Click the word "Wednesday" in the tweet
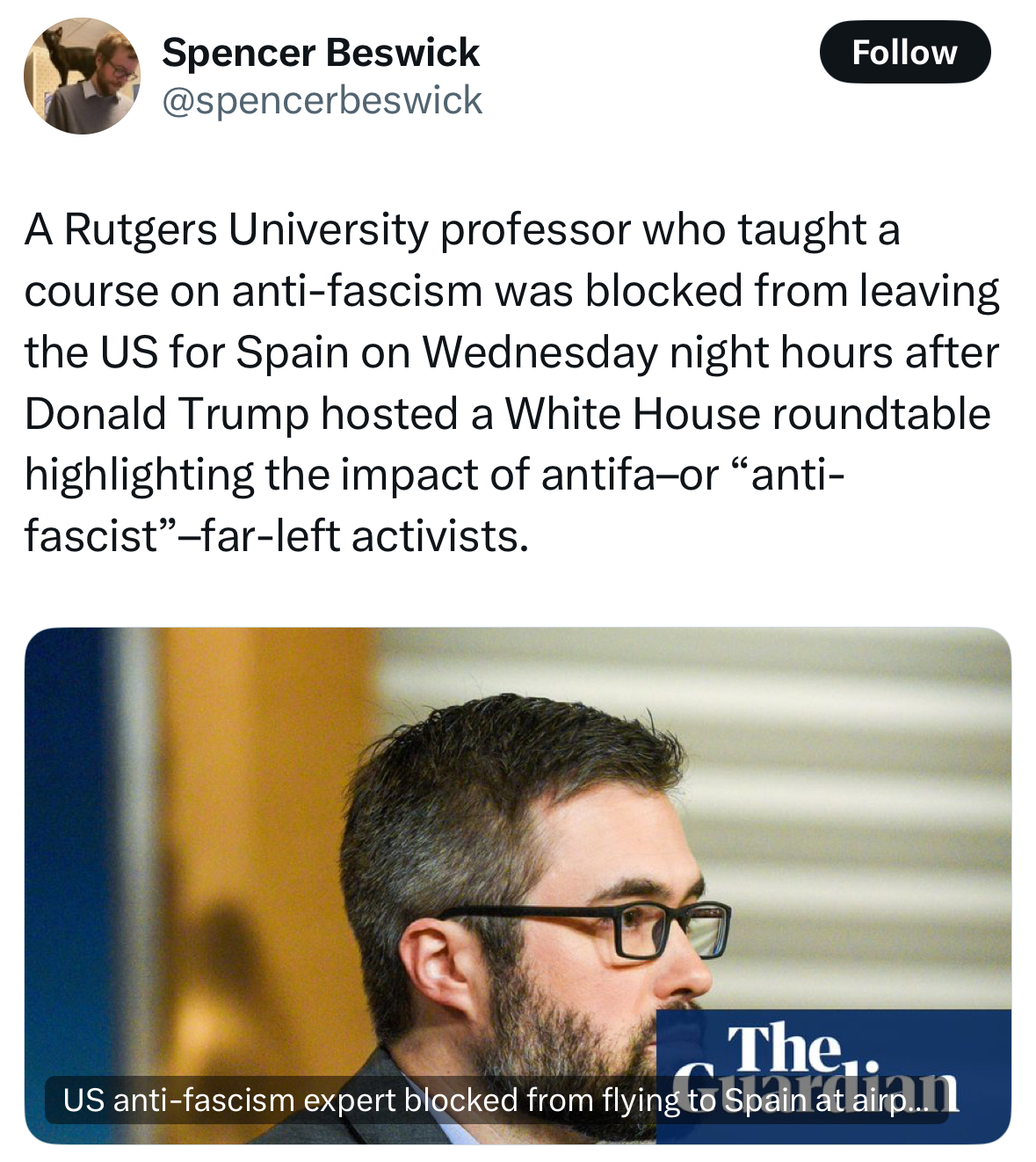Image resolution: width=1036 pixels, height=1162 pixels. 540,353
